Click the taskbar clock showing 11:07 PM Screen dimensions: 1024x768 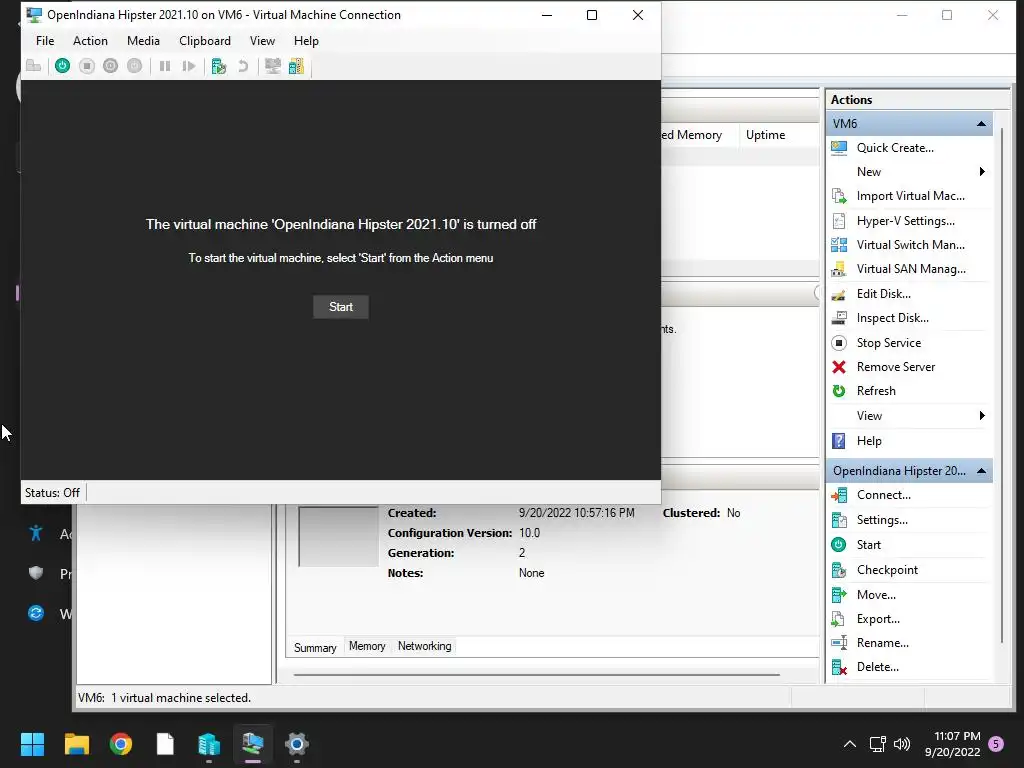(953, 744)
